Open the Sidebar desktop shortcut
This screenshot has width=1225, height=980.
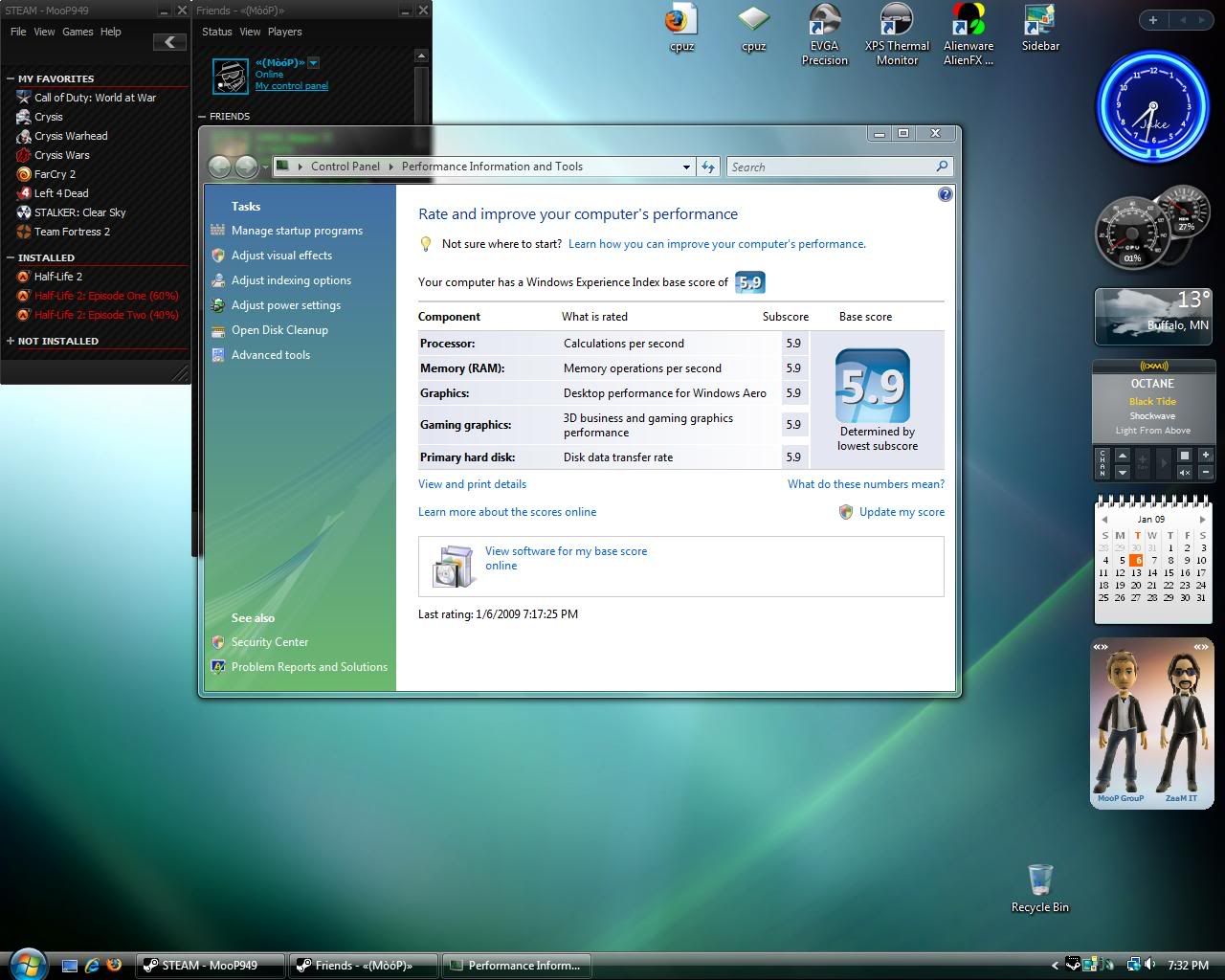1040,28
